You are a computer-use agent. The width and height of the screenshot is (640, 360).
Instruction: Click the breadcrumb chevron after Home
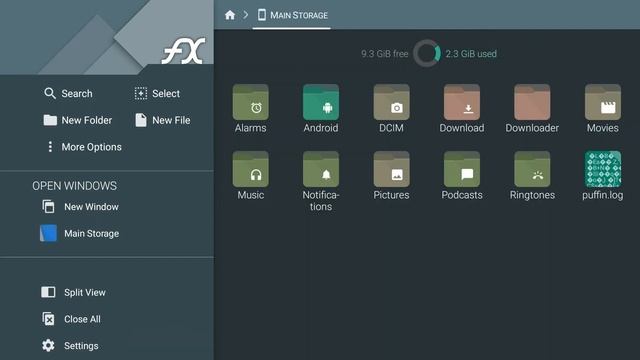click(x=246, y=15)
